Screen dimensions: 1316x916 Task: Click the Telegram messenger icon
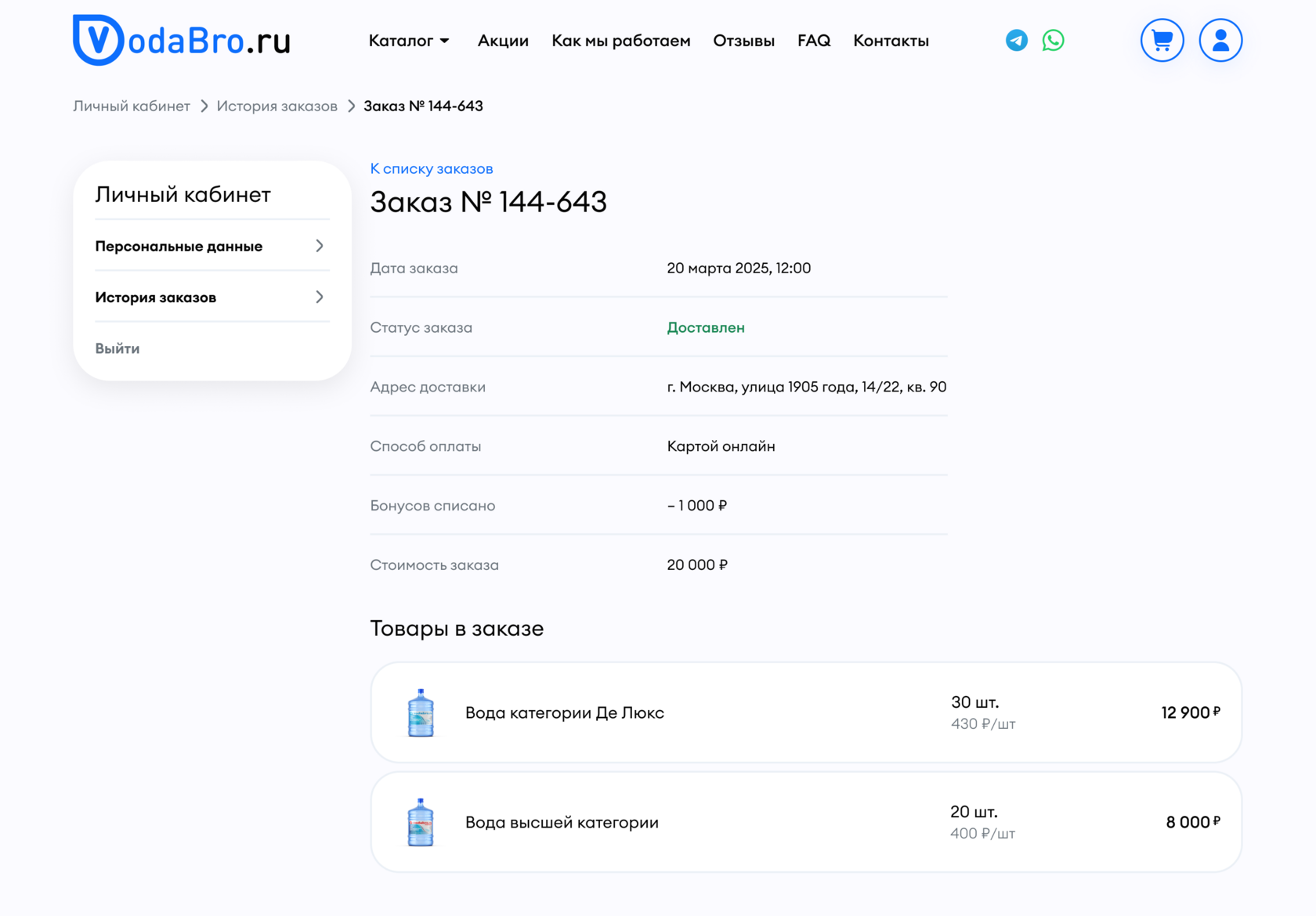click(1016, 41)
